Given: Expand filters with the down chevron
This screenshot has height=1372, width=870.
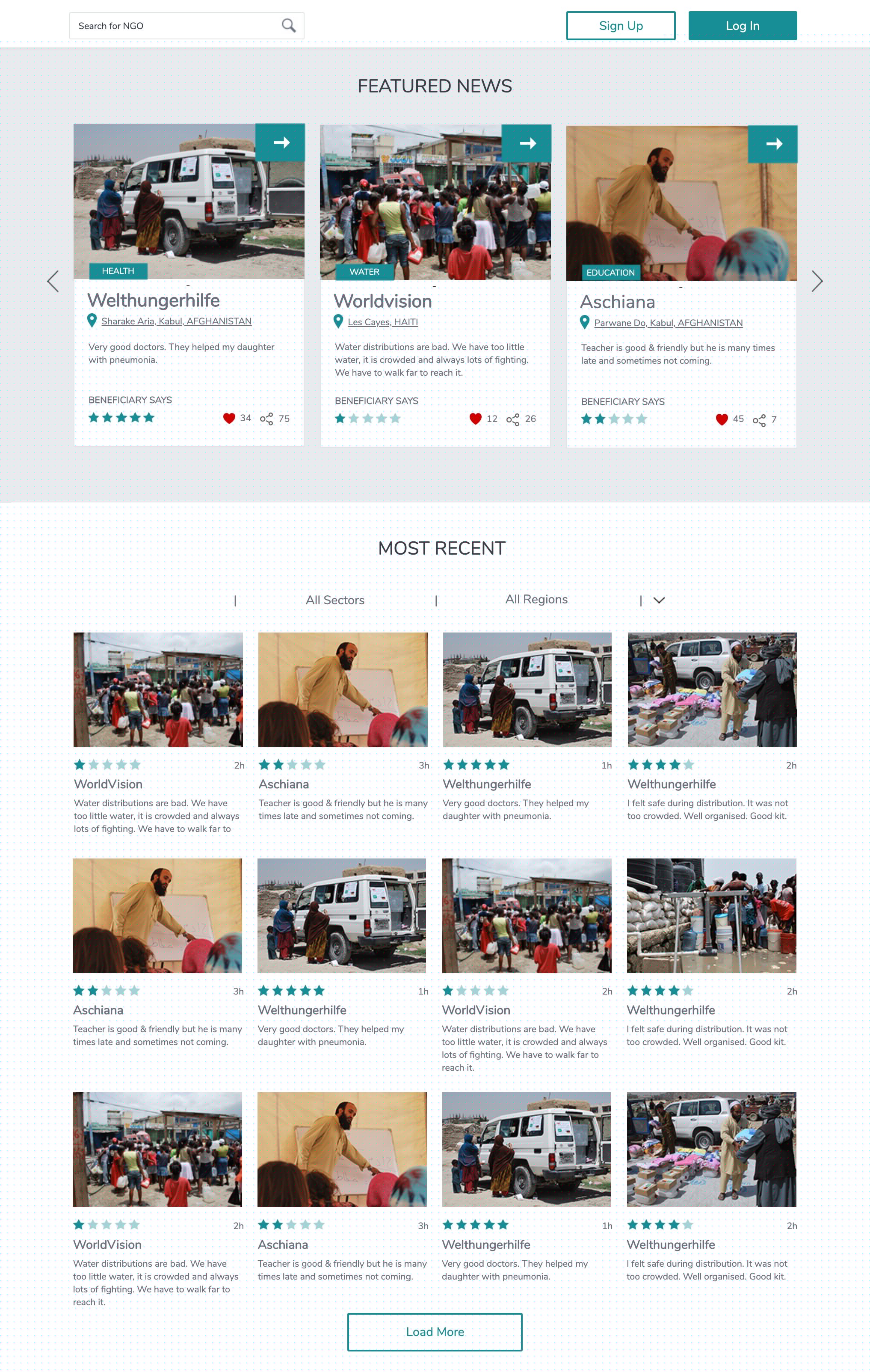Looking at the screenshot, I should [659, 600].
